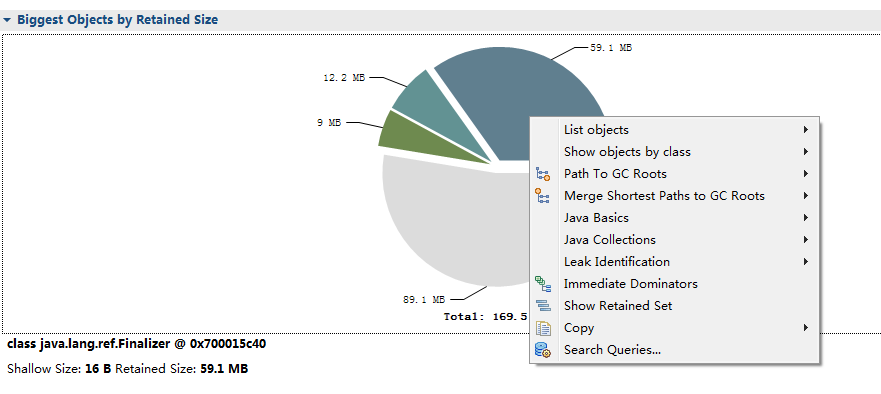Click the 89.1 MB chart label
This screenshot has height=394, width=881.
click(424, 300)
